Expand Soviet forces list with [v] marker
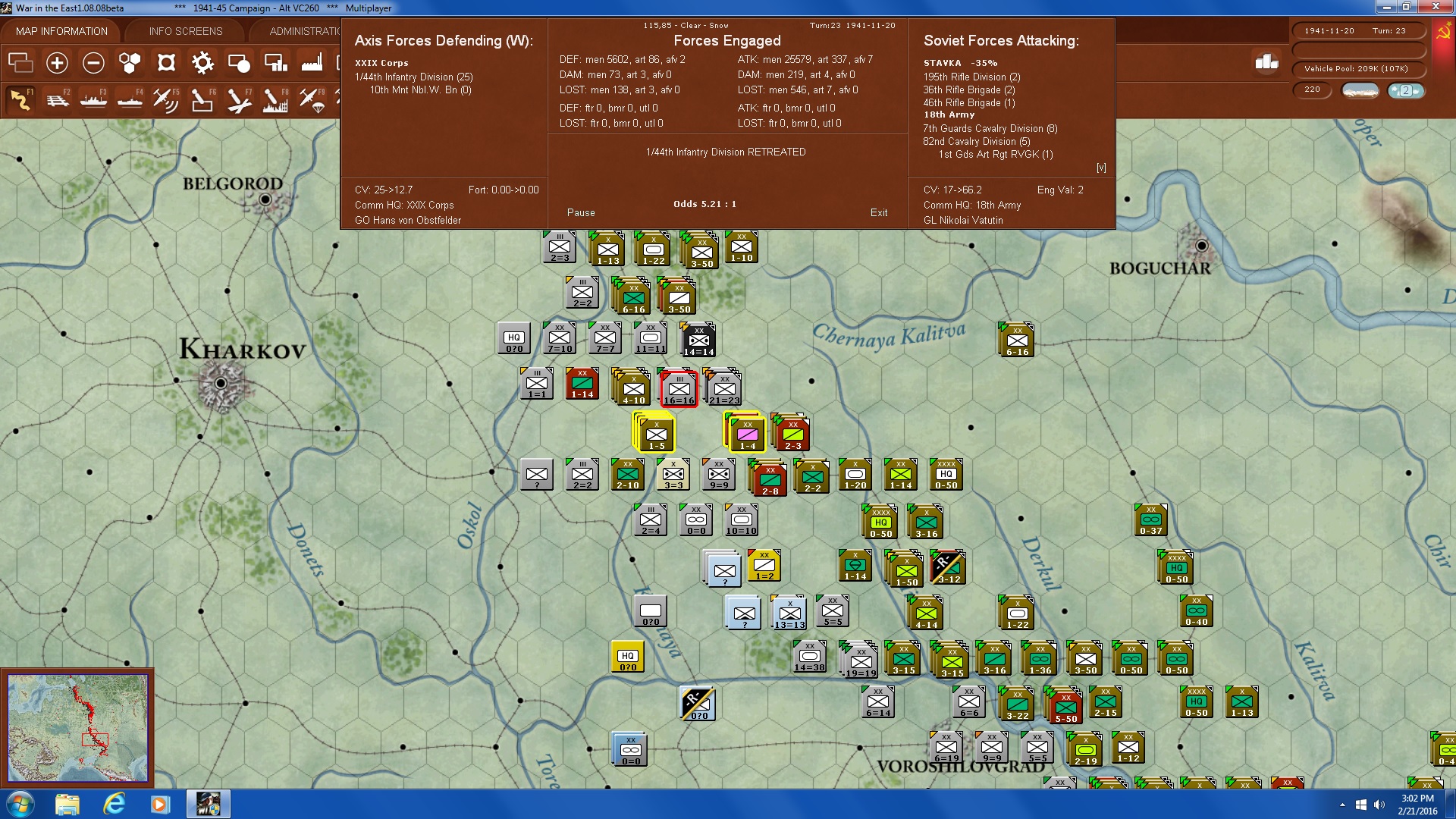 [x=1101, y=168]
